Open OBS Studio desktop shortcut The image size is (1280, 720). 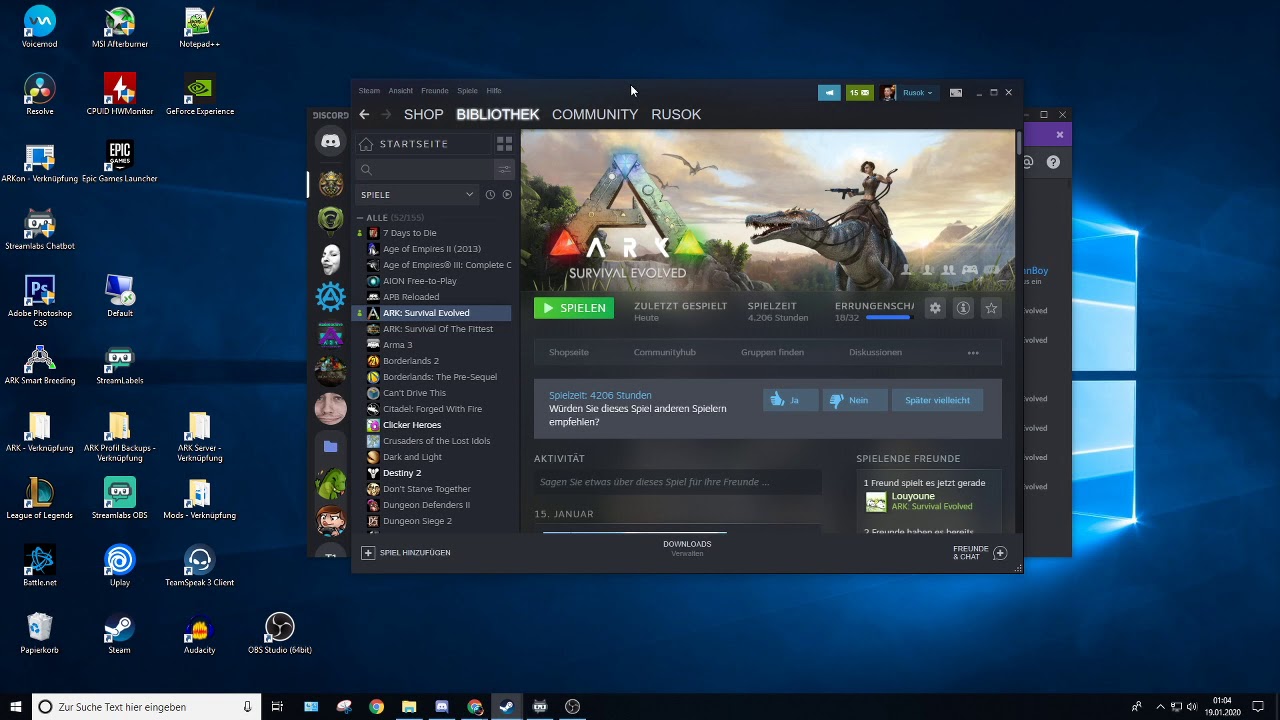pos(279,634)
